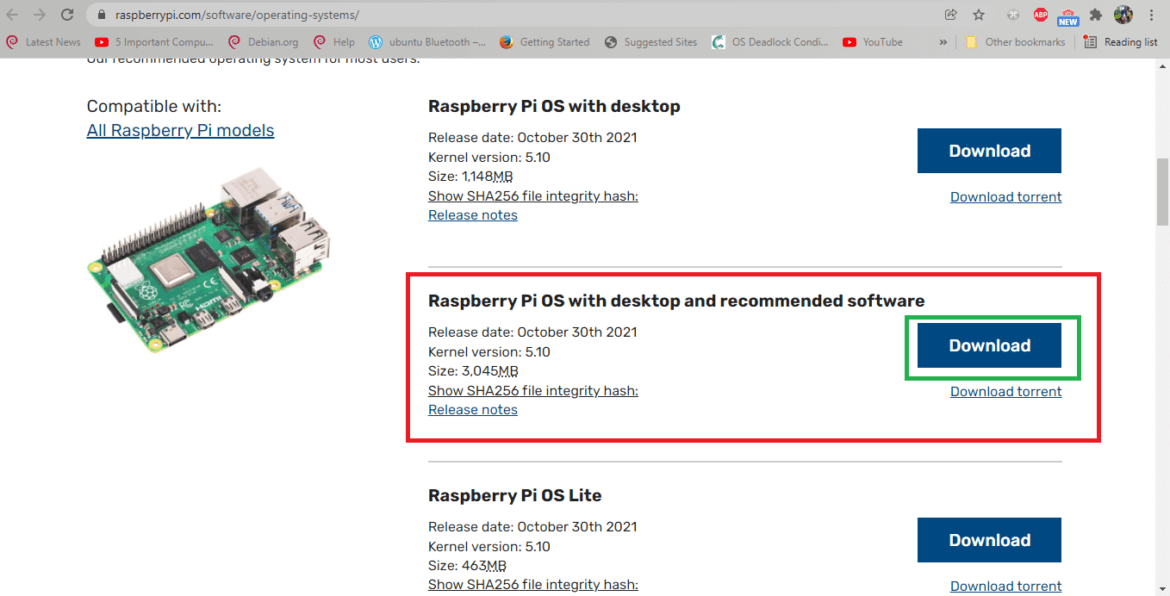This screenshot has width=1170, height=596.
Task: Open Release notes for Raspberry Pi OS with desktop
Action: coord(472,214)
